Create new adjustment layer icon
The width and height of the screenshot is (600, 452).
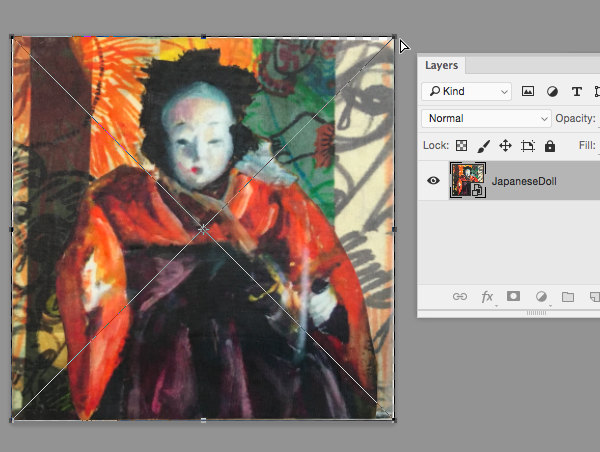pyautogui.click(x=541, y=296)
